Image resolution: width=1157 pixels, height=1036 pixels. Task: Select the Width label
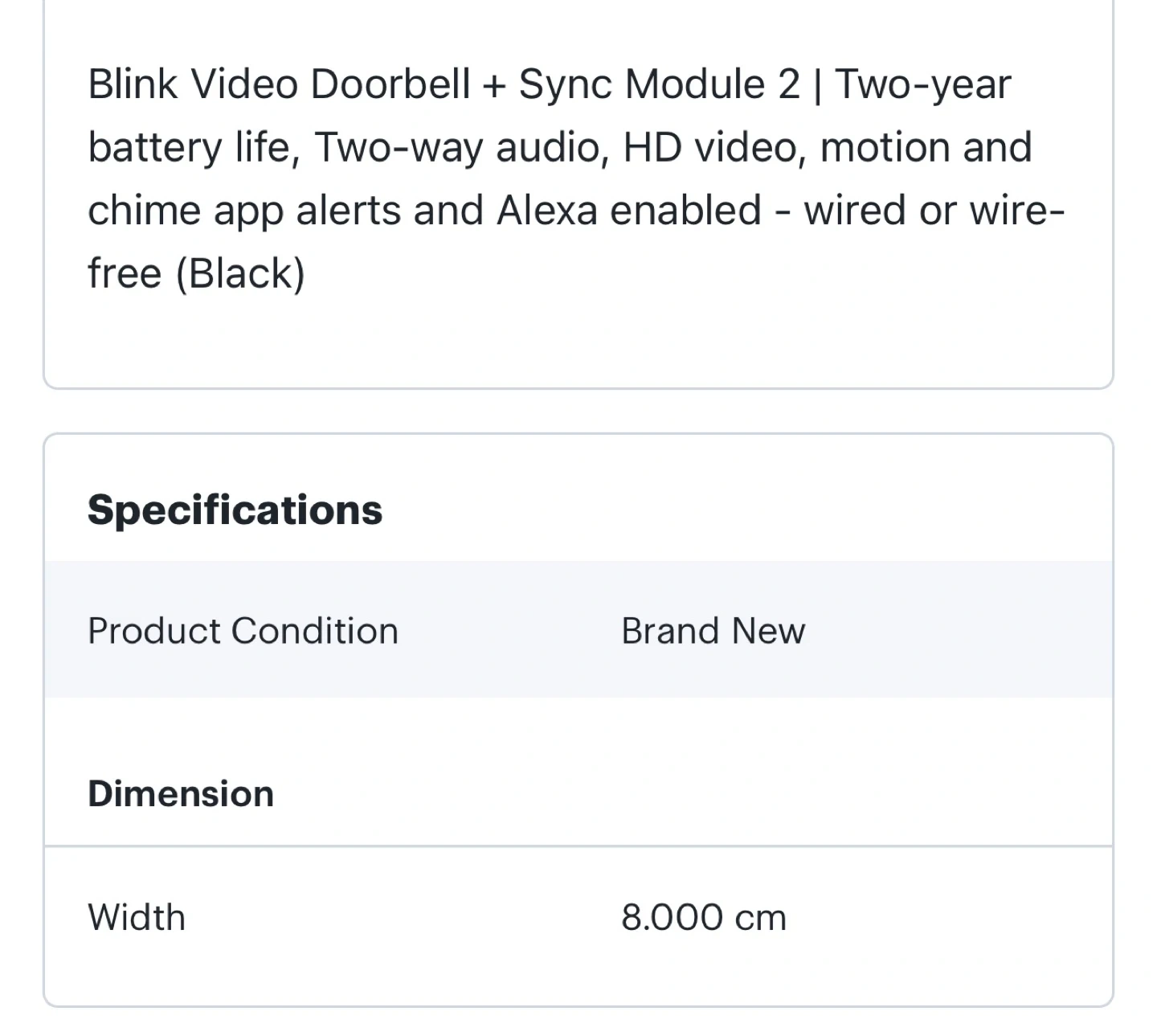click(x=137, y=917)
